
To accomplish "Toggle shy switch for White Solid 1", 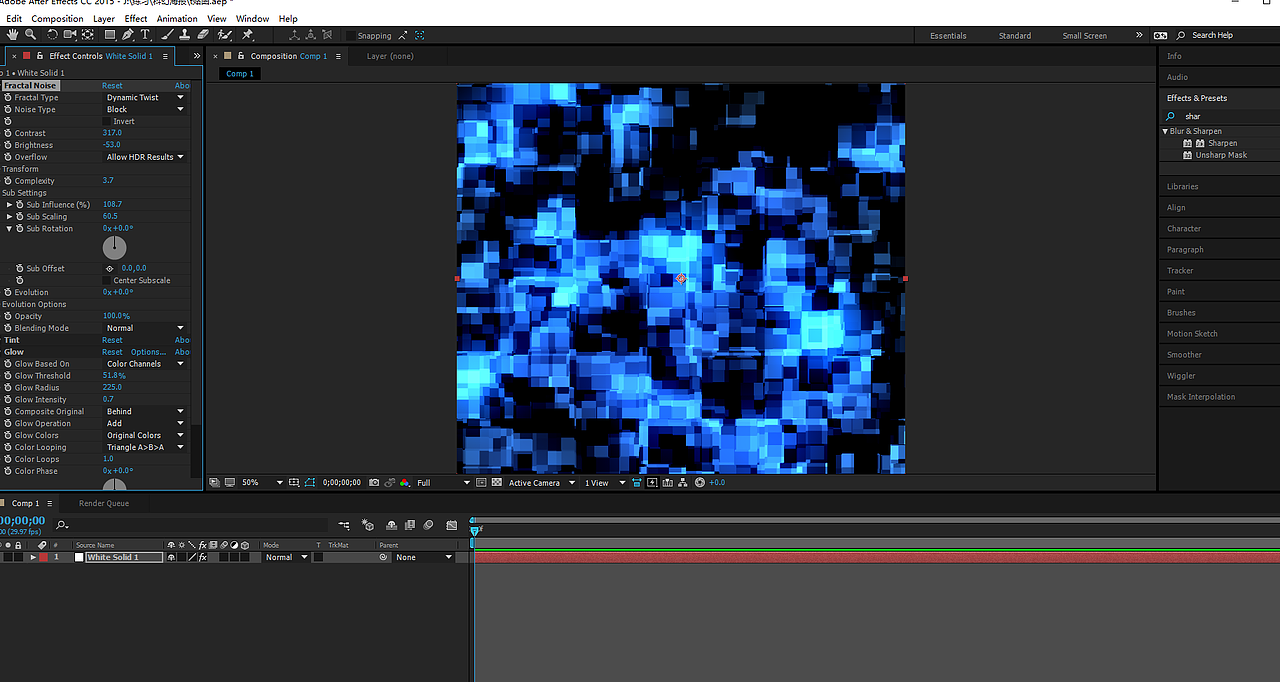I will [171, 557].
